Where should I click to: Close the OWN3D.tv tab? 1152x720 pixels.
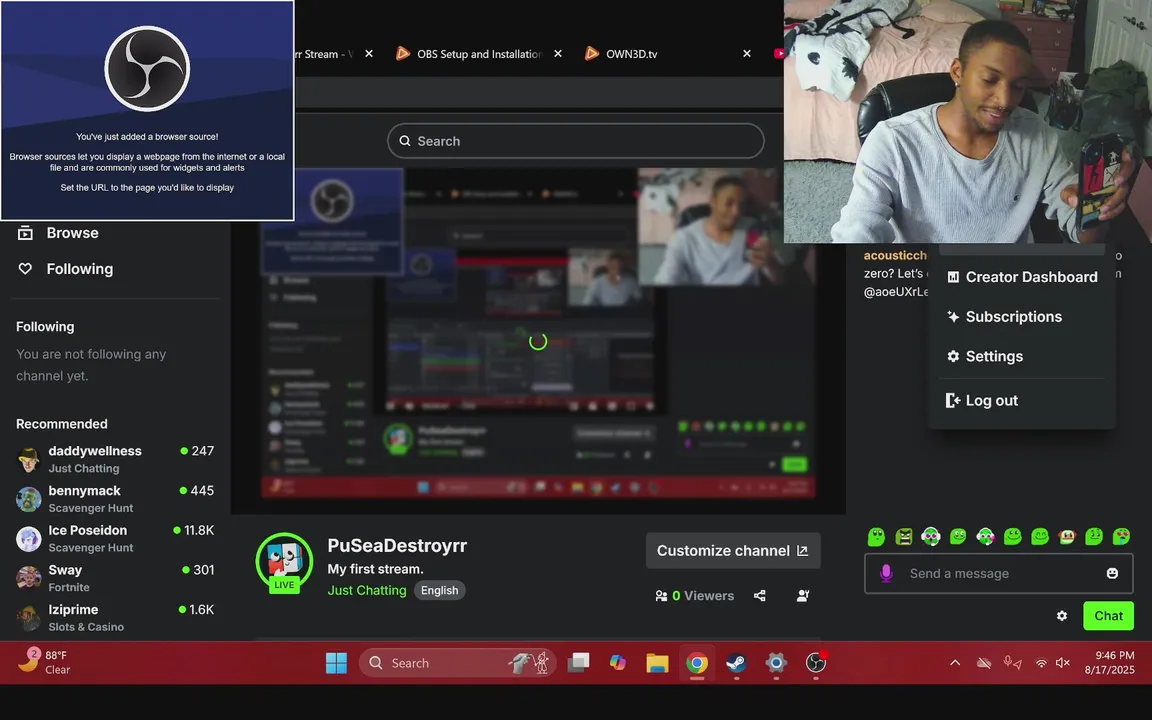(x=746, y=54)
